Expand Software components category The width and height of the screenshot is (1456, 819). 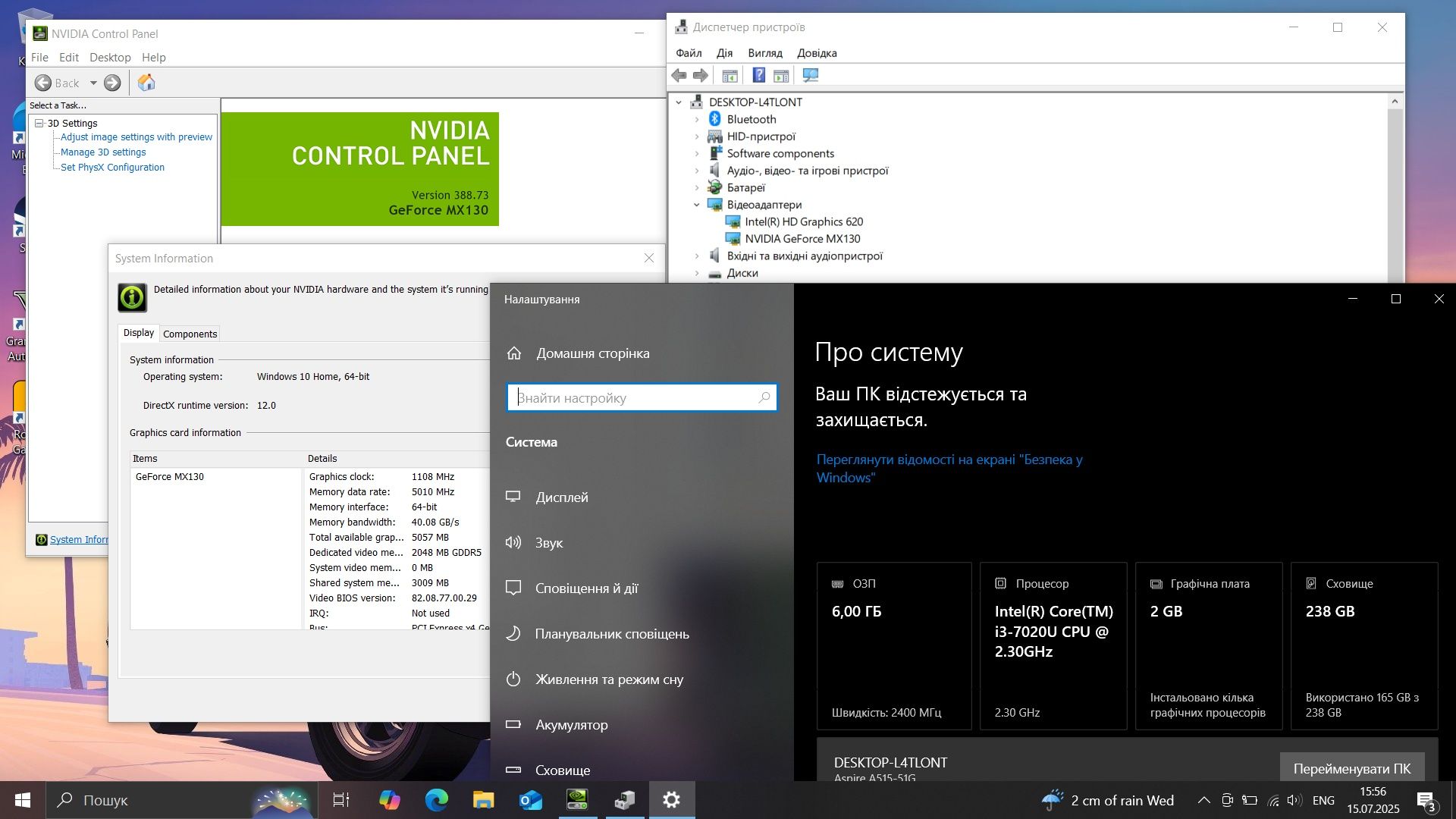coord(697,153)
